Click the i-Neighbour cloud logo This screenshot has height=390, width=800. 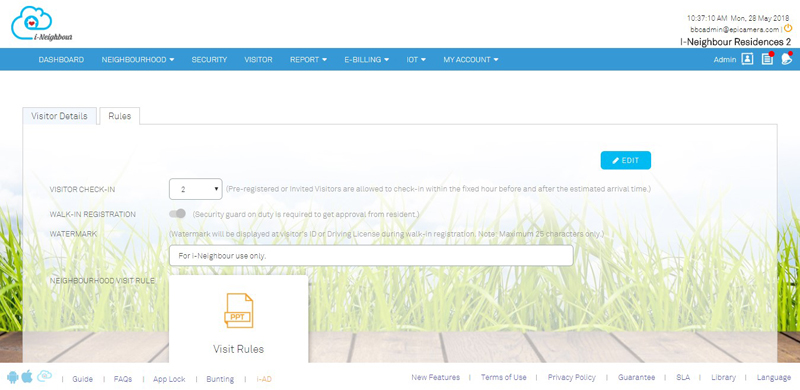coord(41,24)
